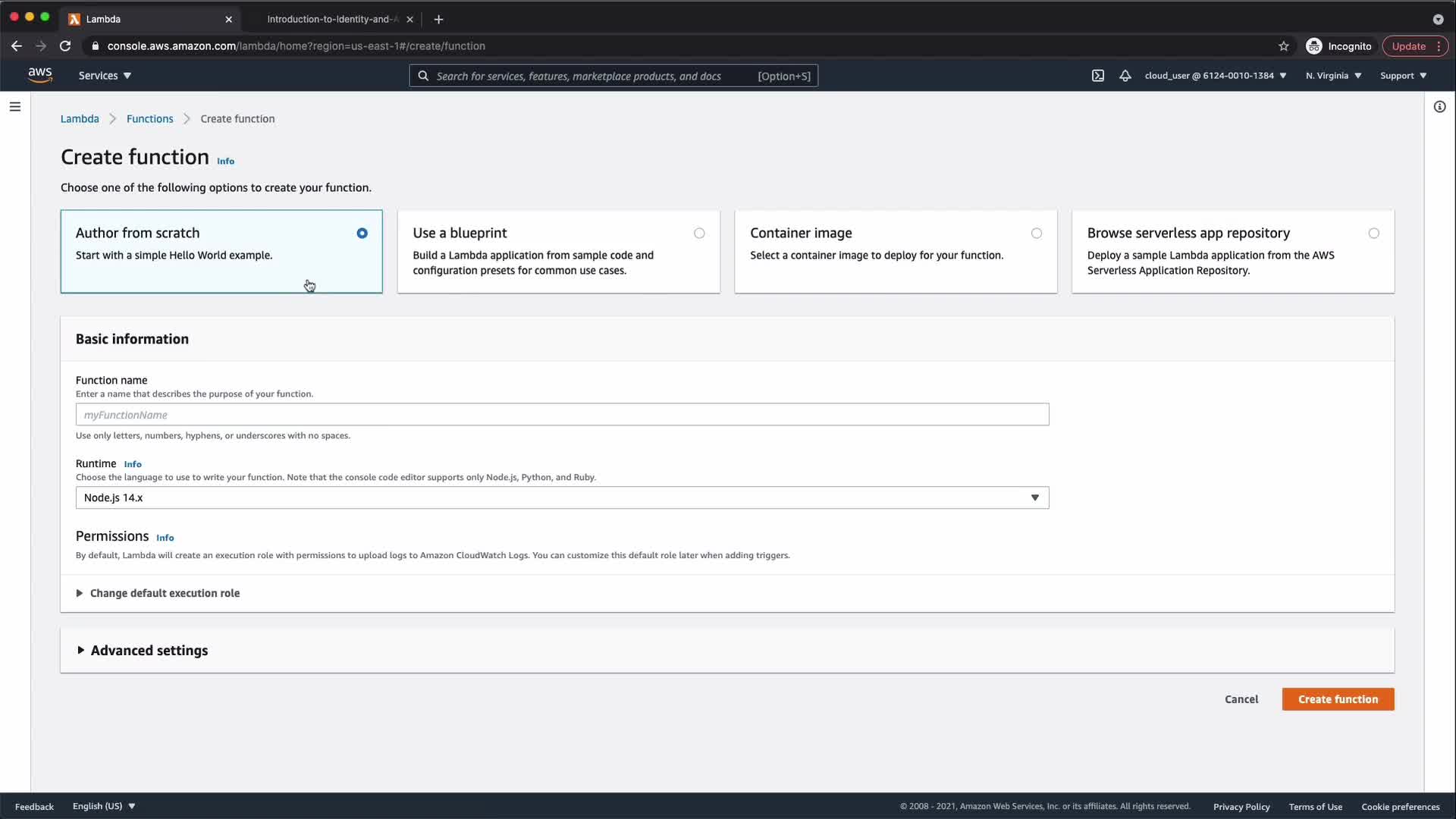The height and width of the screenshot is (819, 1456).
Task: Click the browser back arrow
Action: coord(17,46)
